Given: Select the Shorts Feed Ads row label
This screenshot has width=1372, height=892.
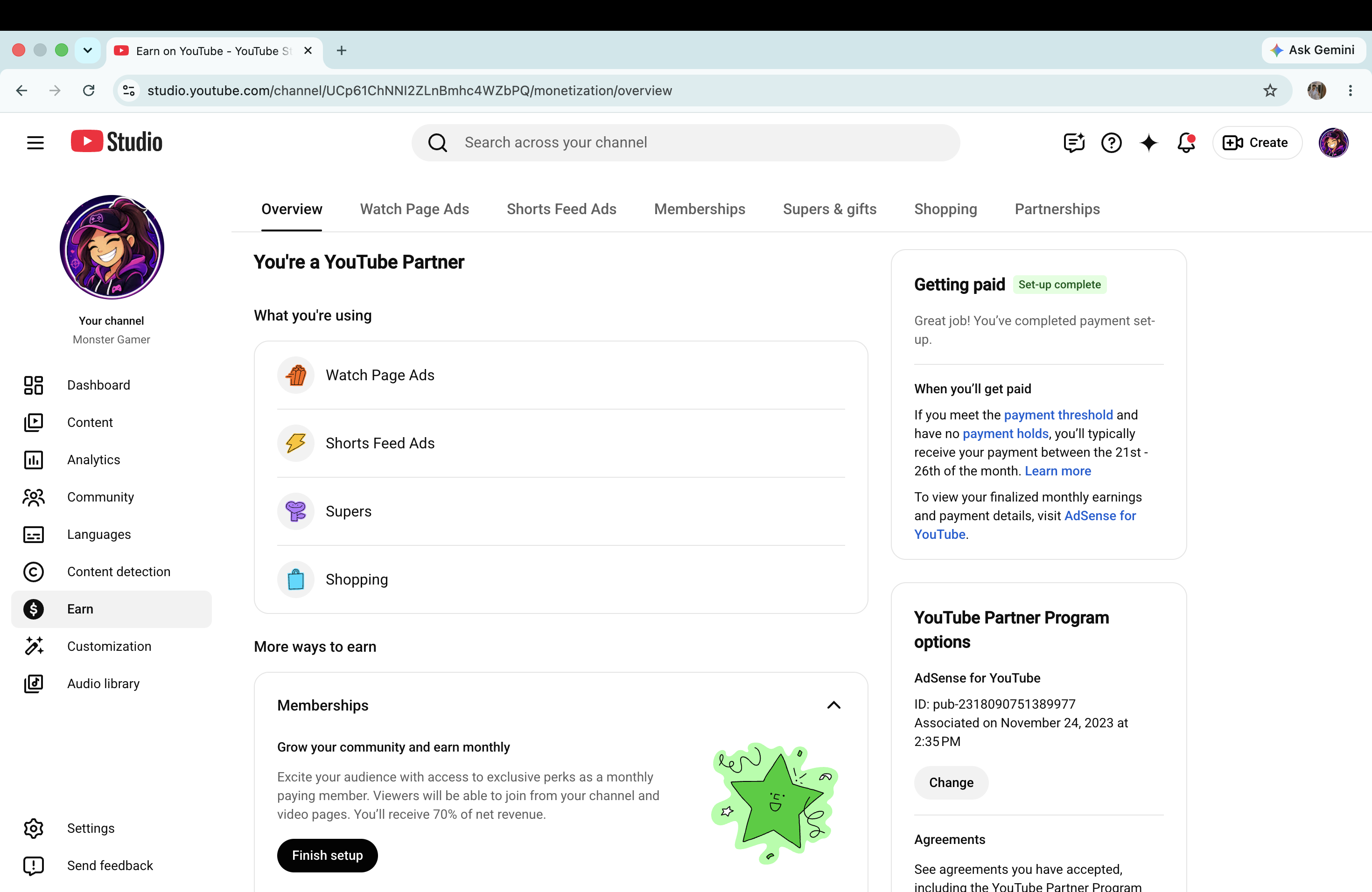Looking at the screenshot, I should click(380, 443).
